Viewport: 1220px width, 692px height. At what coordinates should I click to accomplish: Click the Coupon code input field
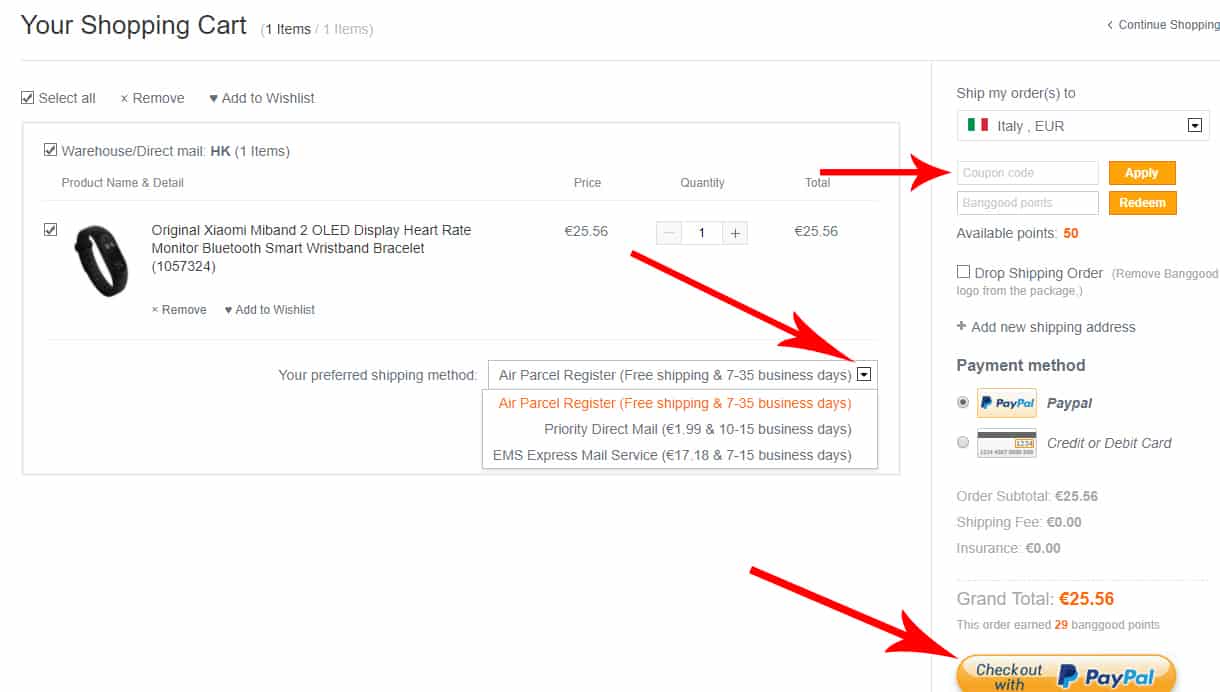click(1027, 173)
